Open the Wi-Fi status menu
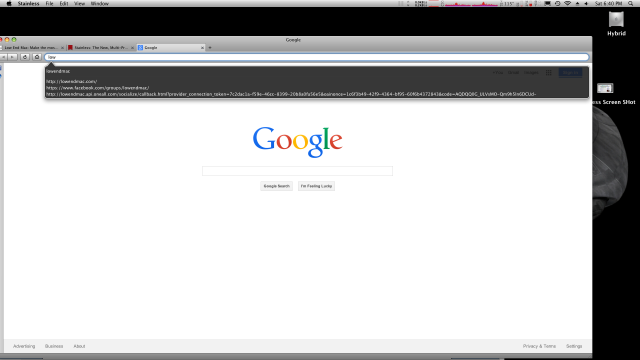Viewport: 640px width, 360px height. (567, 3)
